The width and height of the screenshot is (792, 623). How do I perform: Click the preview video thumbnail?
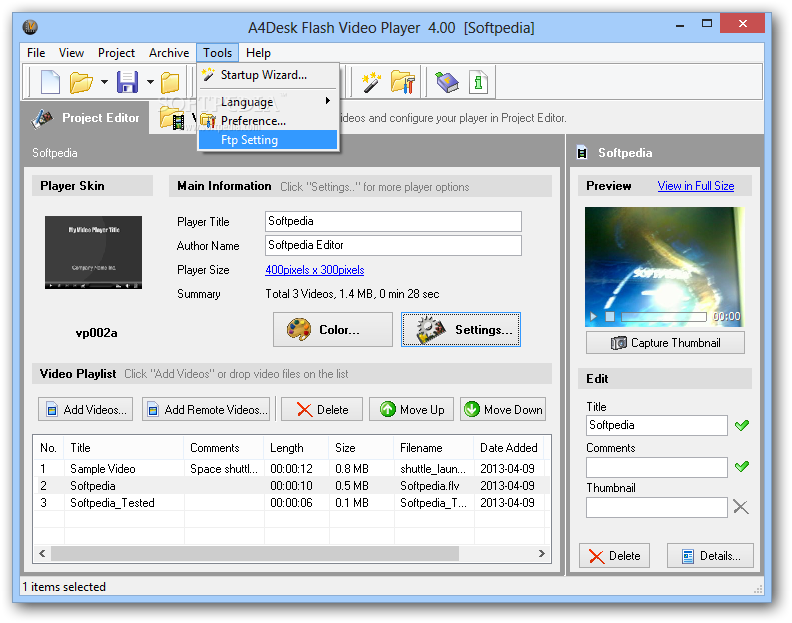[665, 267]
